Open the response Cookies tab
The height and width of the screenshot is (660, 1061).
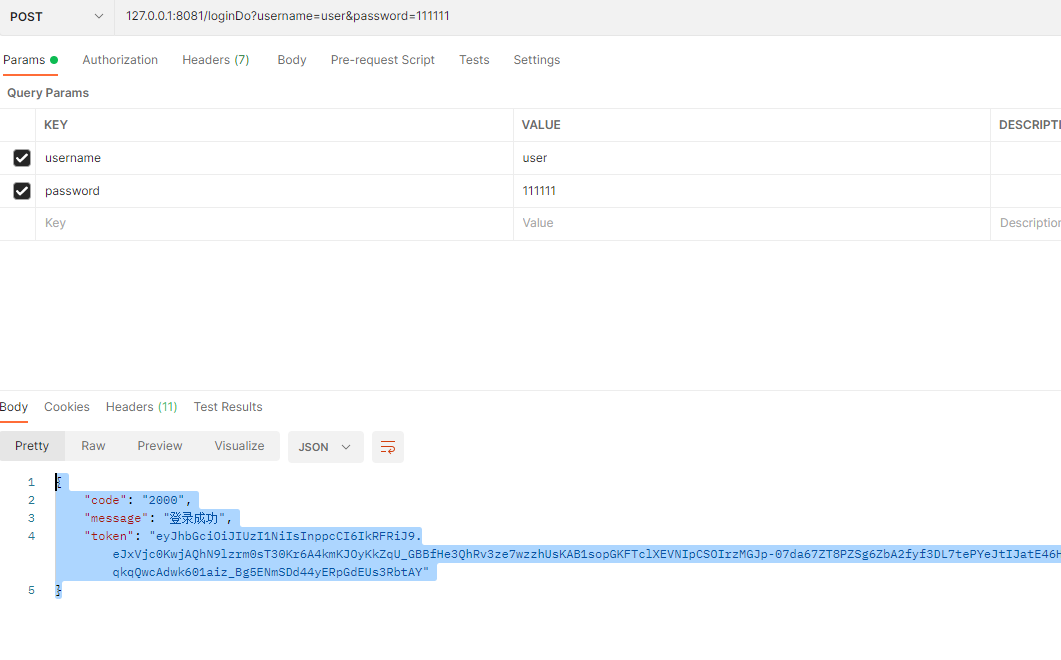66,407
